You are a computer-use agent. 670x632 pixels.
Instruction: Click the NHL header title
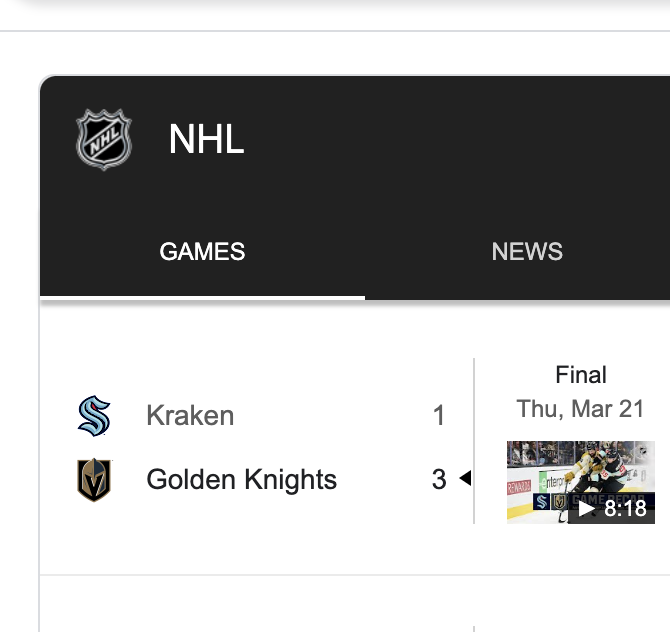[206, 139]
